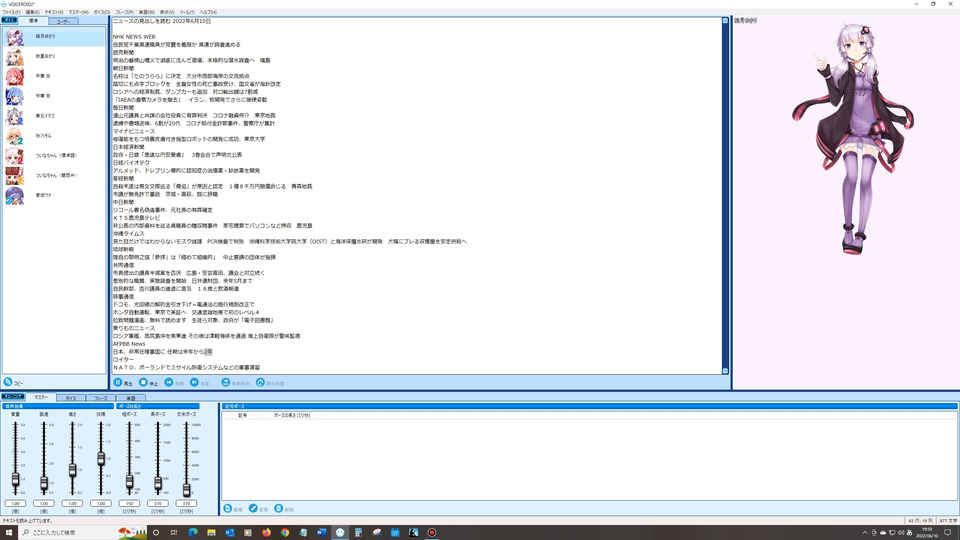Click the 高さ pitch slider handle
960x540 pixels.
[72, 470]
